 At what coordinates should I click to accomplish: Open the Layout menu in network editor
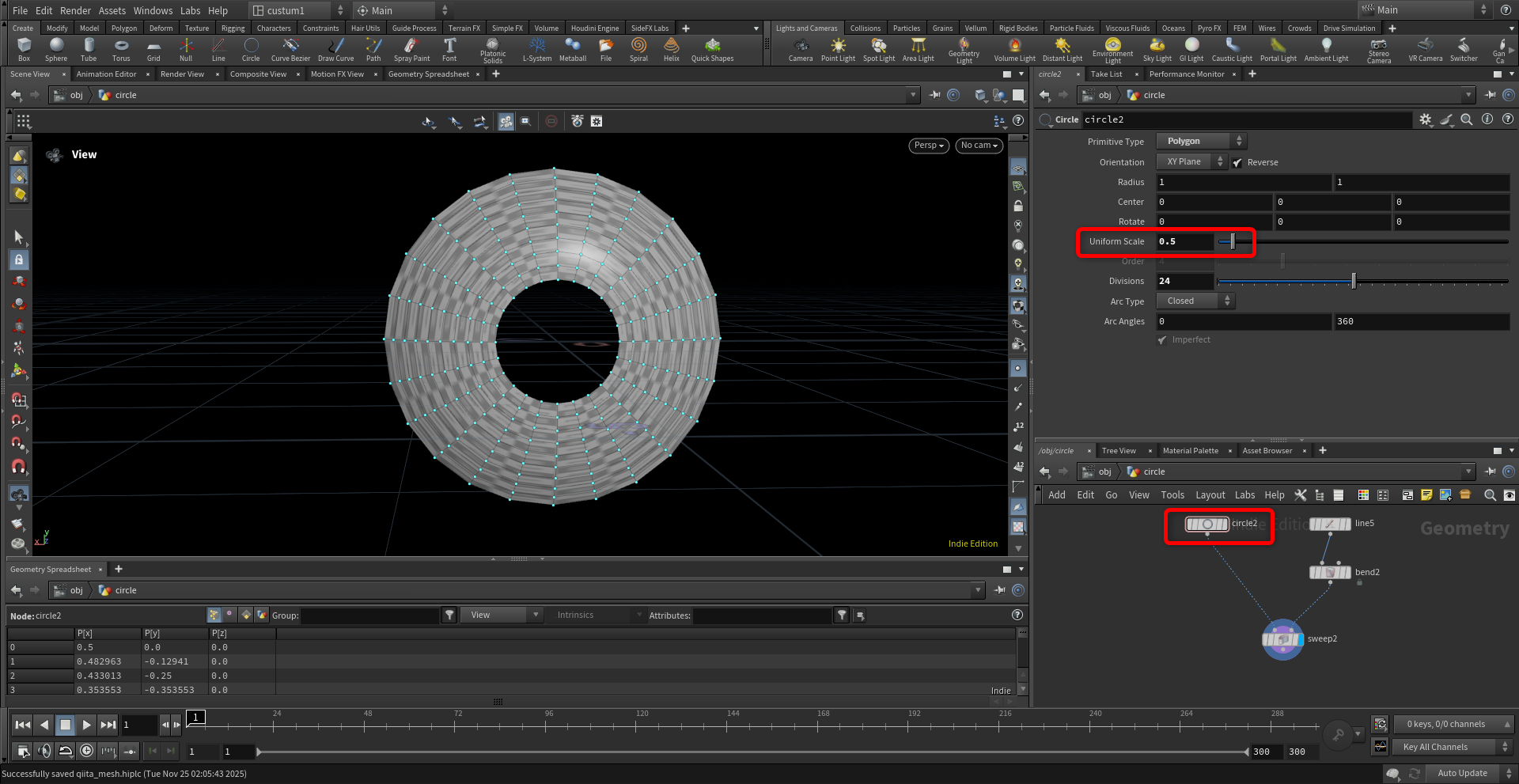point(1210,495)
